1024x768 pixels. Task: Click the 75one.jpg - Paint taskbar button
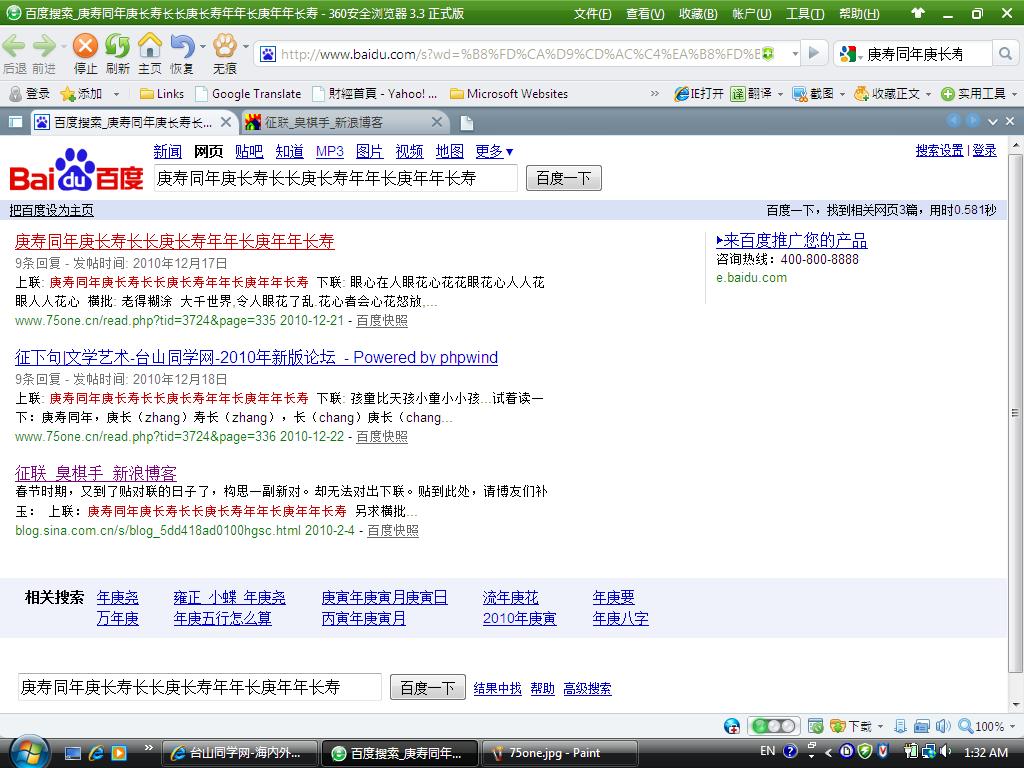pos(559,753)
